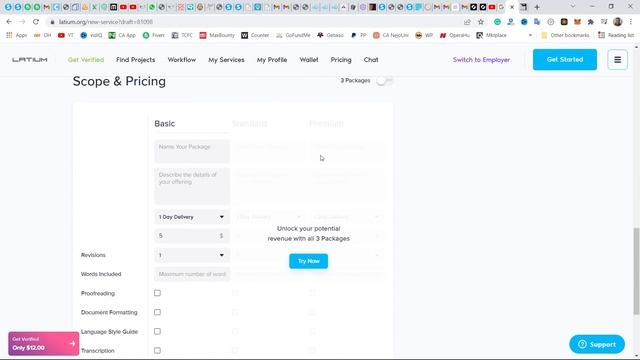Click the Name Your Package field
Screen dimensions: 640x360
tap(192, 151)
